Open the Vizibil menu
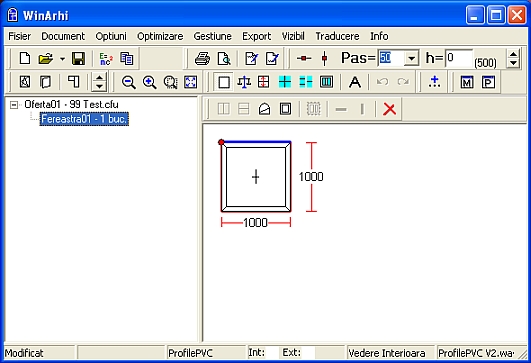The height and width of the screenshot is (363, 531). [x=293, y=36]
